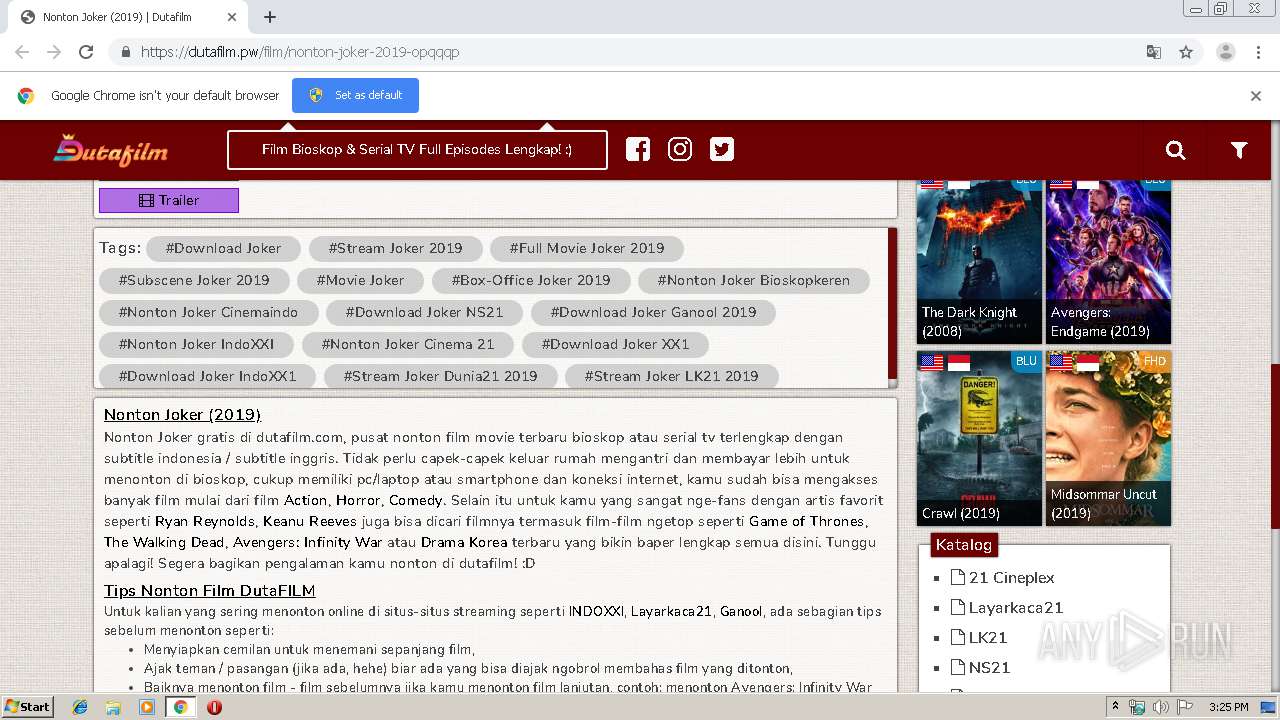Open tag #Movie Joker
This screenshot has width=1280, height=720.
pos(361,280)
